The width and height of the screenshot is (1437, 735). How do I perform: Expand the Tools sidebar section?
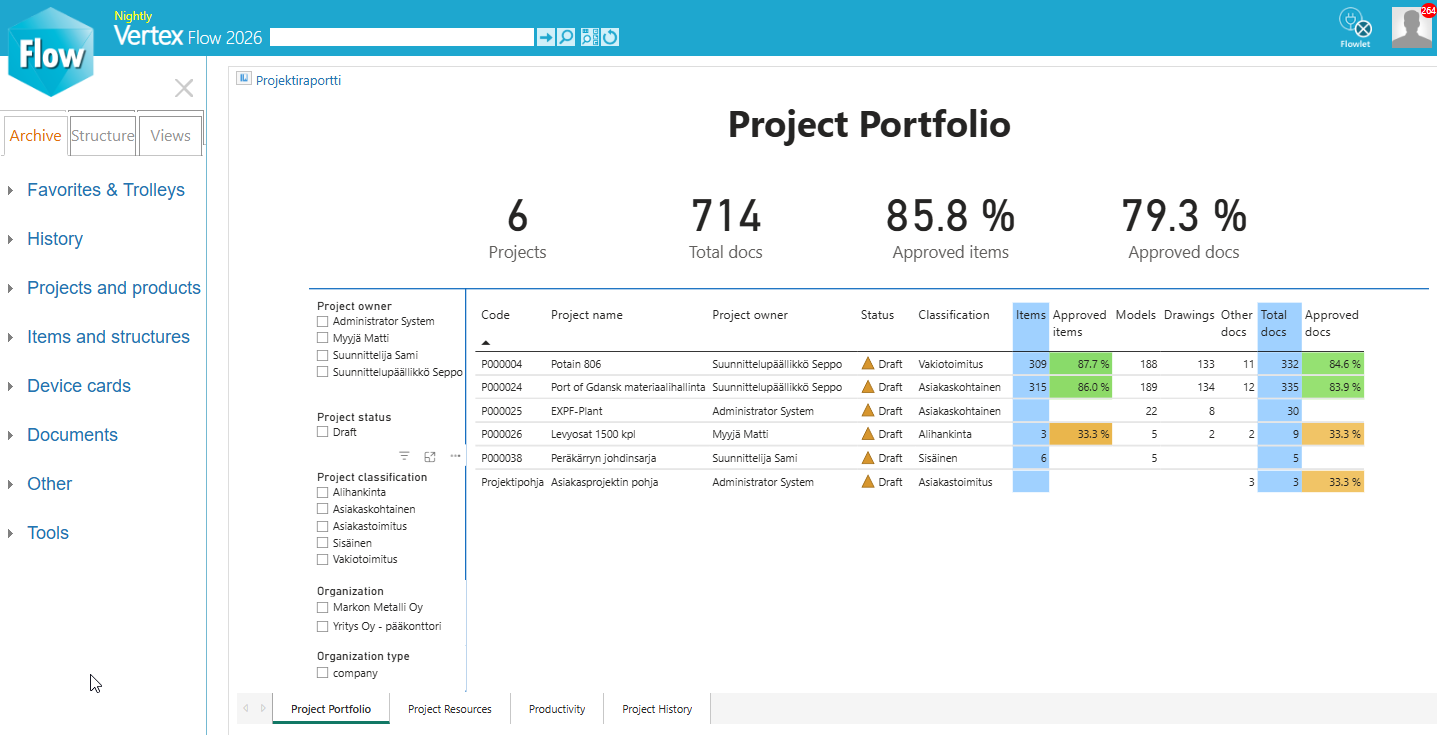tap(49, 532)
